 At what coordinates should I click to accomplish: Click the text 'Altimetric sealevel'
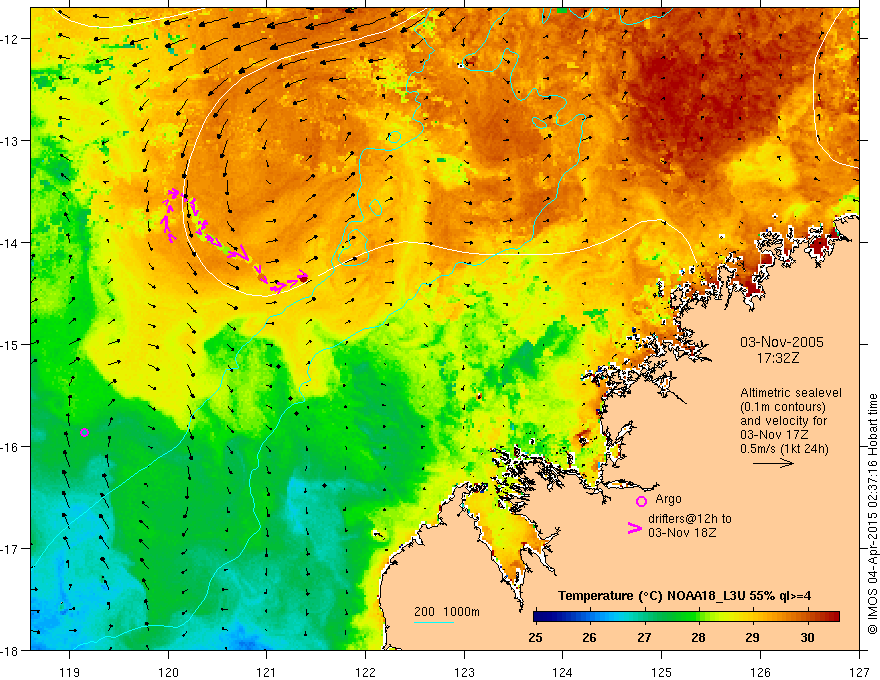(791, 393)
